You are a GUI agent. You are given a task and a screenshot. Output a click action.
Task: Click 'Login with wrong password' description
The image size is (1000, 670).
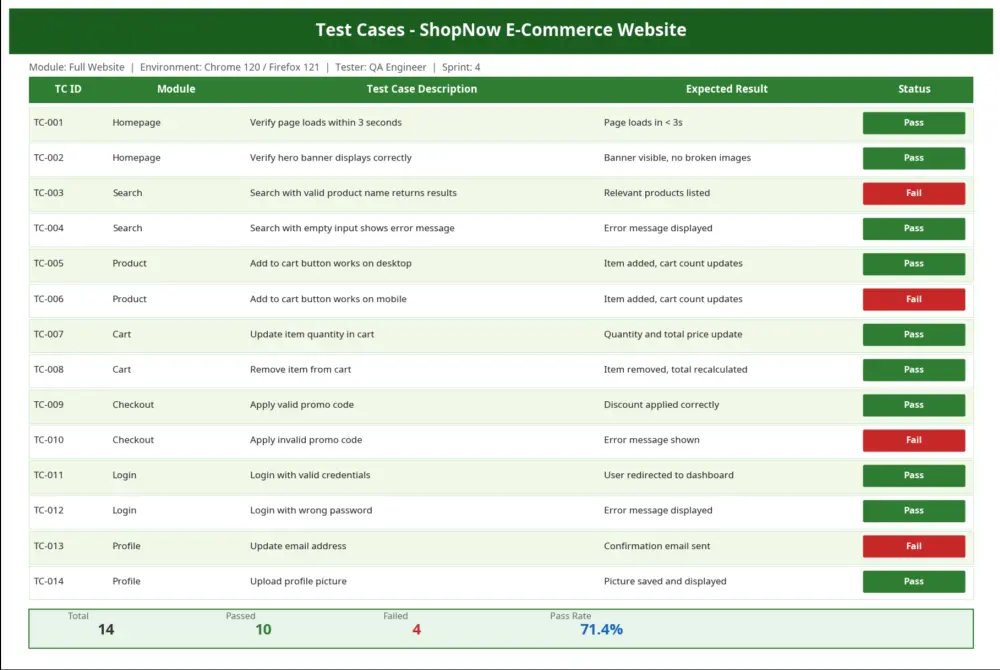click(x=311, y=511)
